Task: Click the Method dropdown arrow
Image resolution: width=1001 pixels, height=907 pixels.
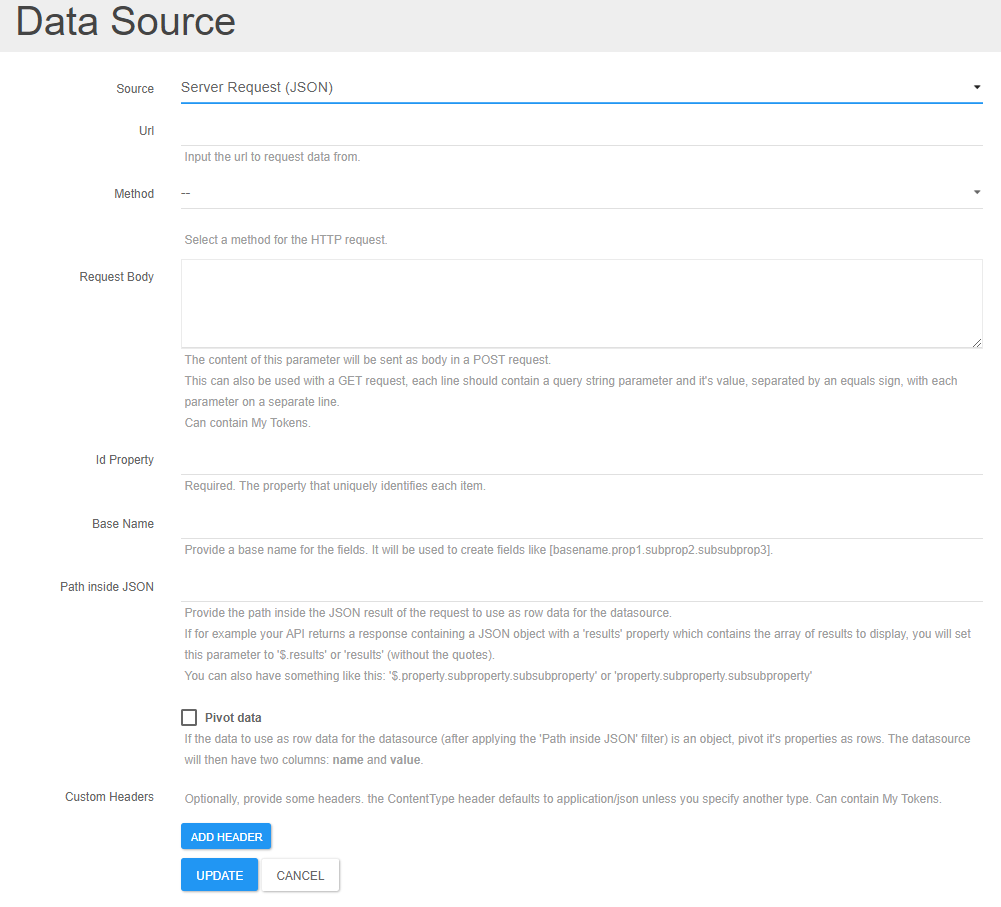Action: point(977,192)
